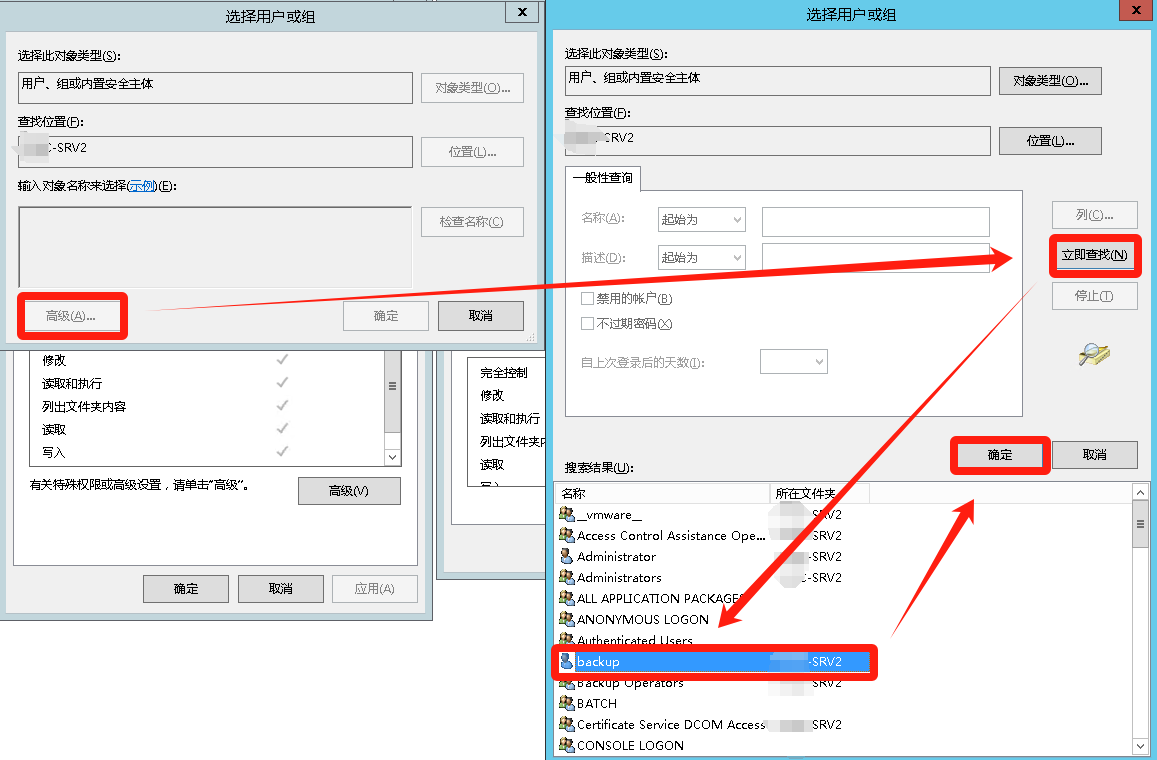This screenshot has width=1157, height=760.
Task: Click the search magnifier icon
Action: (x=1094, y=354)
